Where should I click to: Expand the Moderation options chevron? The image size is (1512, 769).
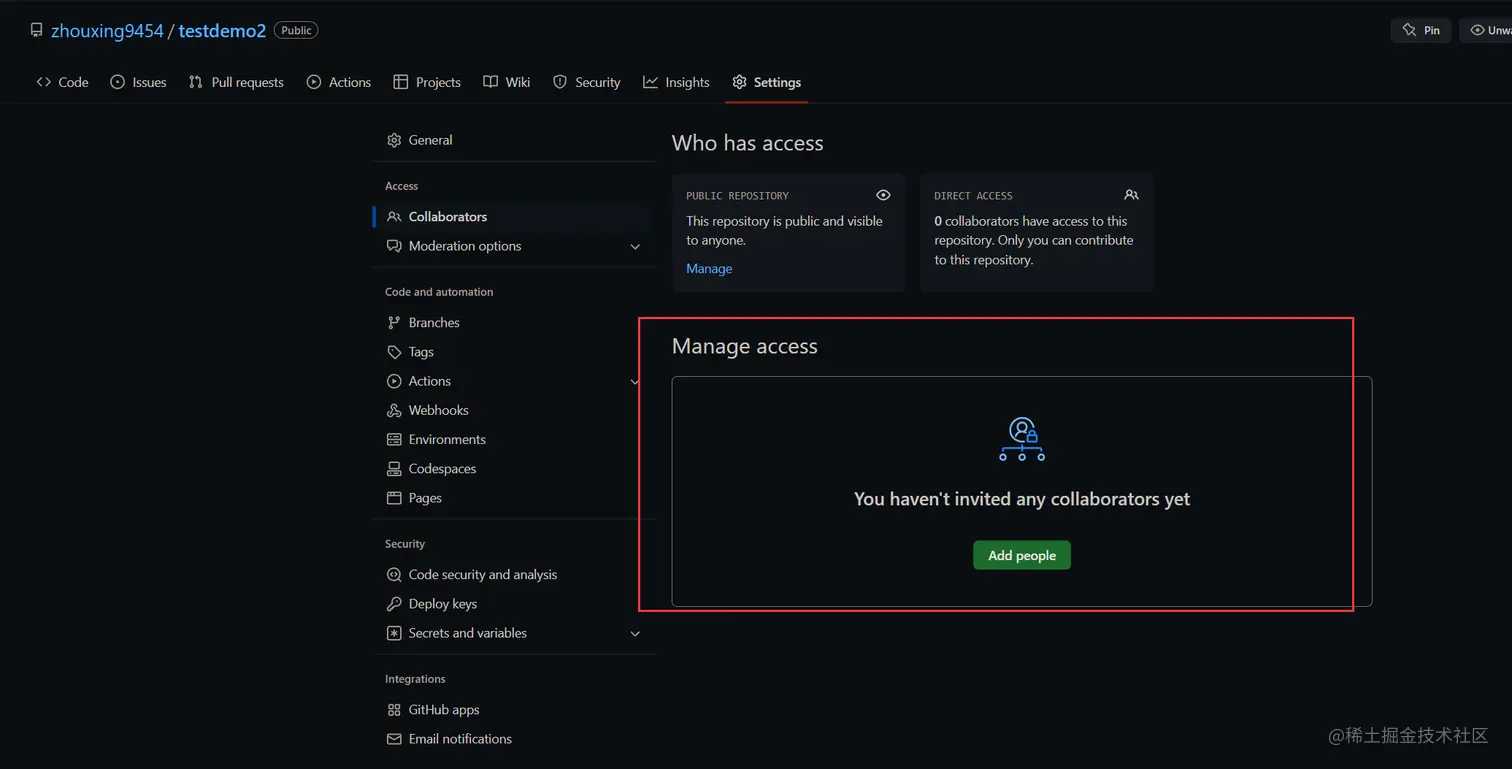[635, 247]
